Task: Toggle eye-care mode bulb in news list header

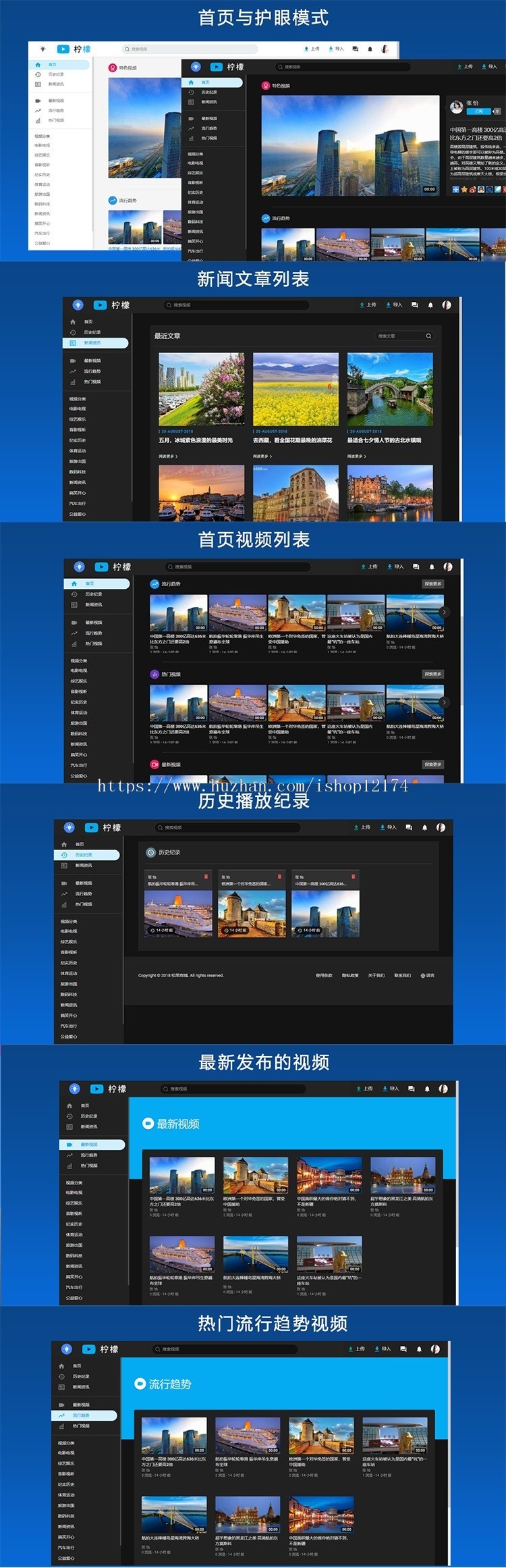Action: tap(78, 305)
